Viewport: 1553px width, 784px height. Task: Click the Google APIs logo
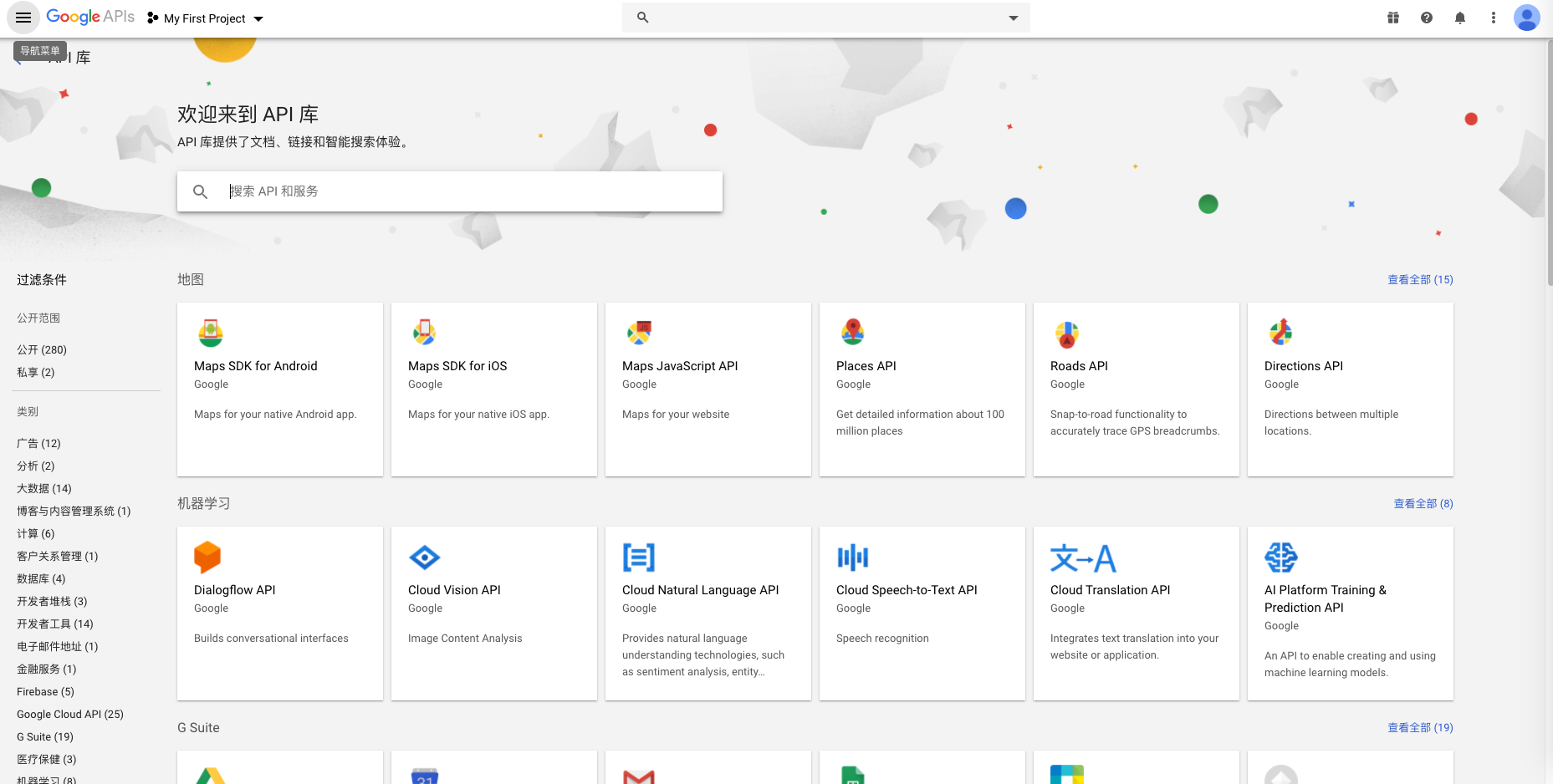pos(90,17)
